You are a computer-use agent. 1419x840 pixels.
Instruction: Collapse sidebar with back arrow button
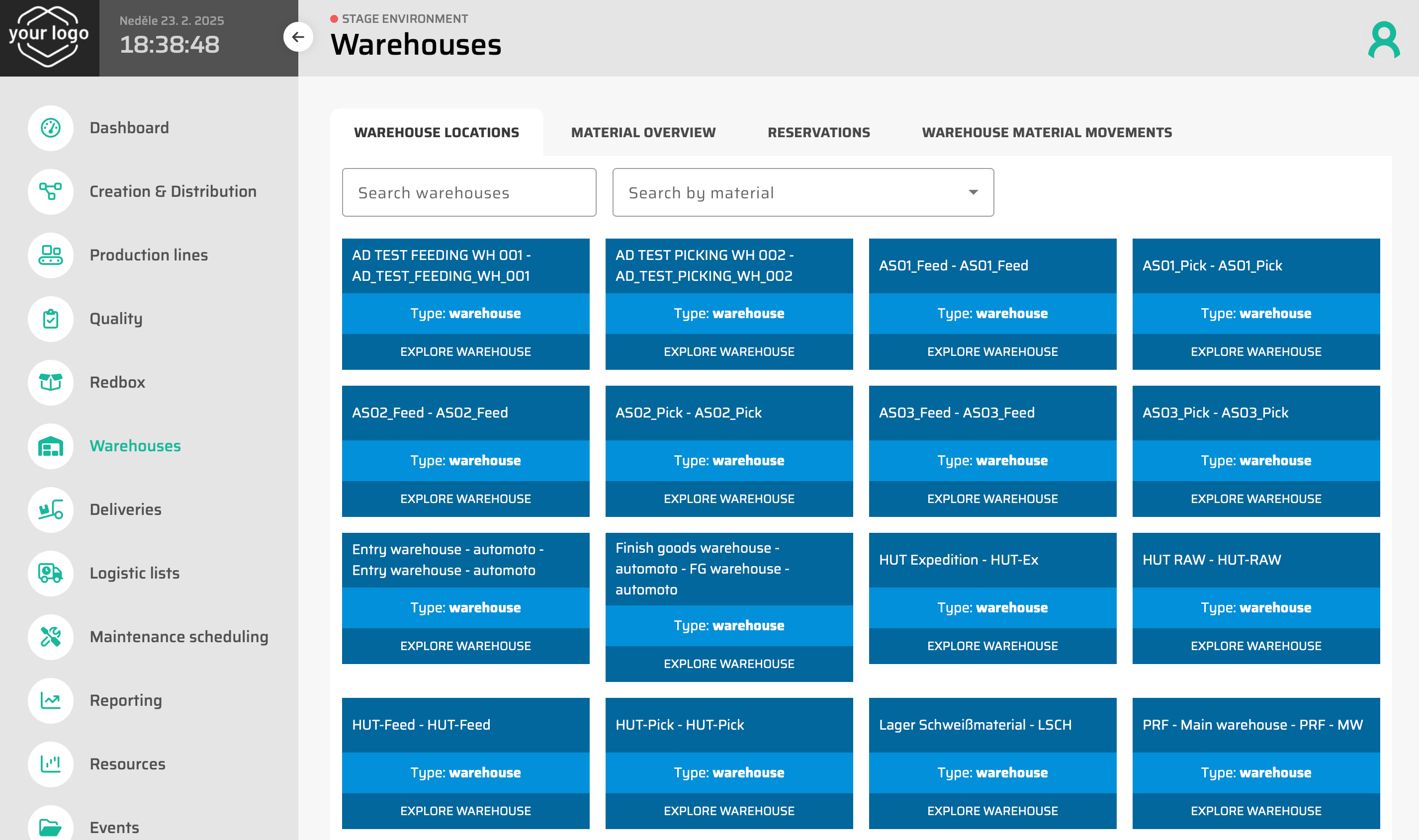click(298, 37)
